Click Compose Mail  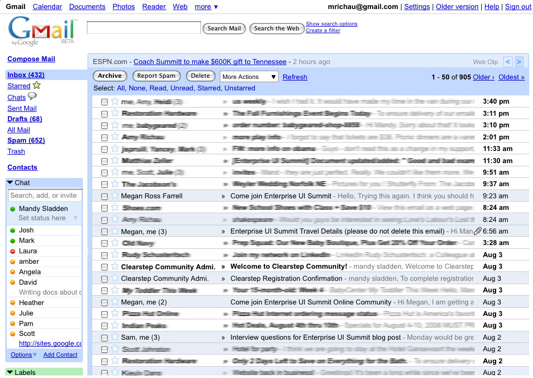pyautogui.click(x=31, y=59)
